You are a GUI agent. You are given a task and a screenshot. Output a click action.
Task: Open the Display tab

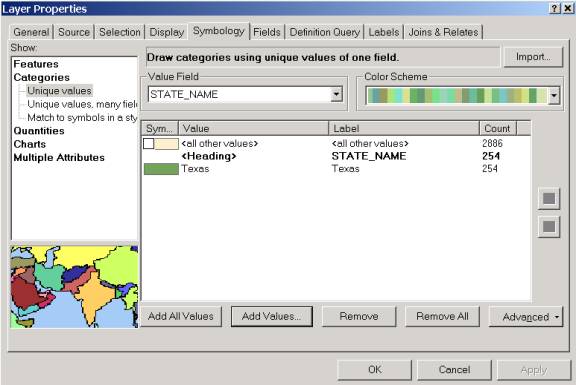(x=166, y=32)
